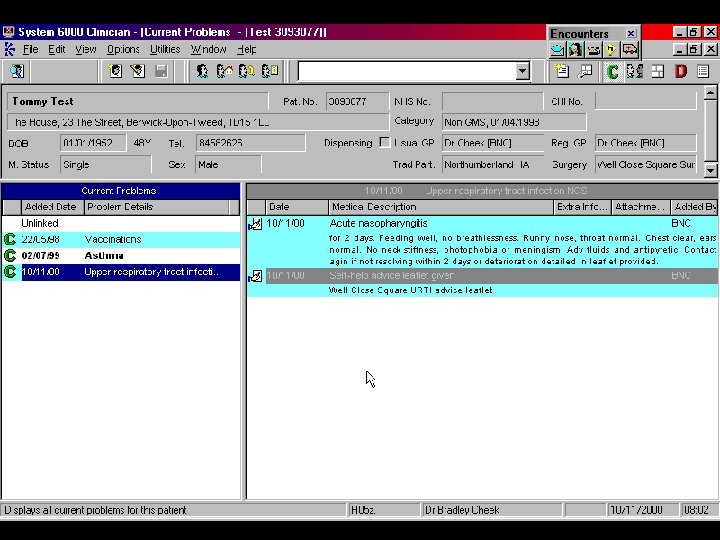This screenshot has height=540, width=720.
Task: Click the red D toolbar icon
Action: click(681, 71)
